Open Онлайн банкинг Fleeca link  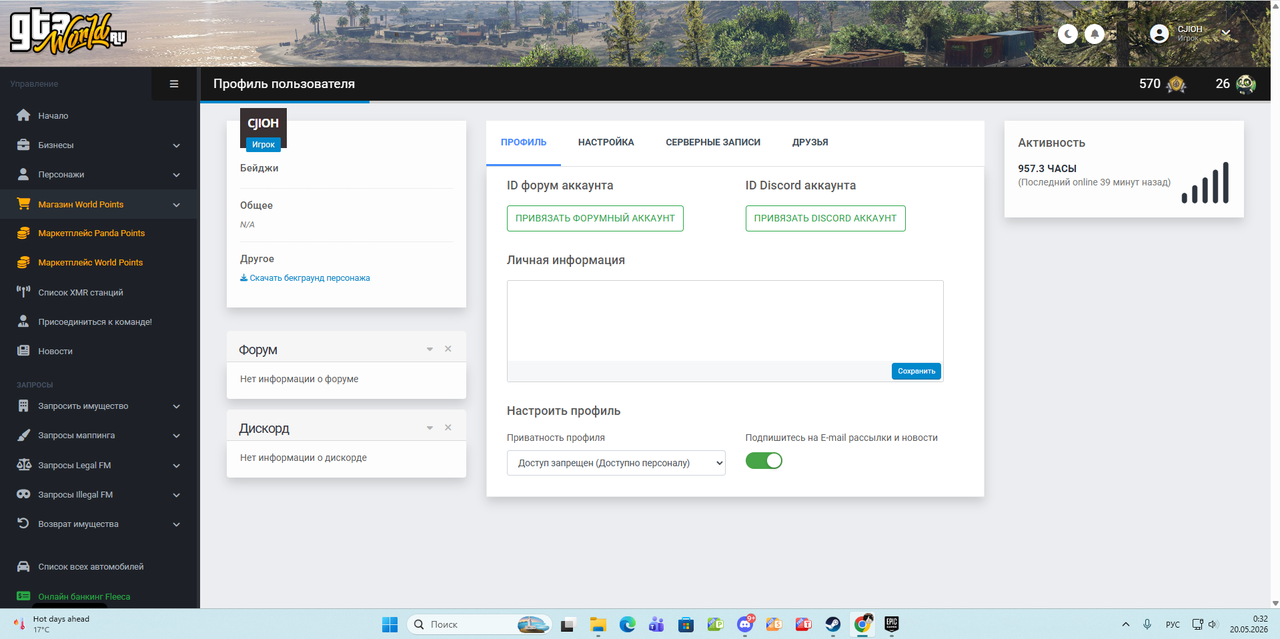click(x=84, y=597)
